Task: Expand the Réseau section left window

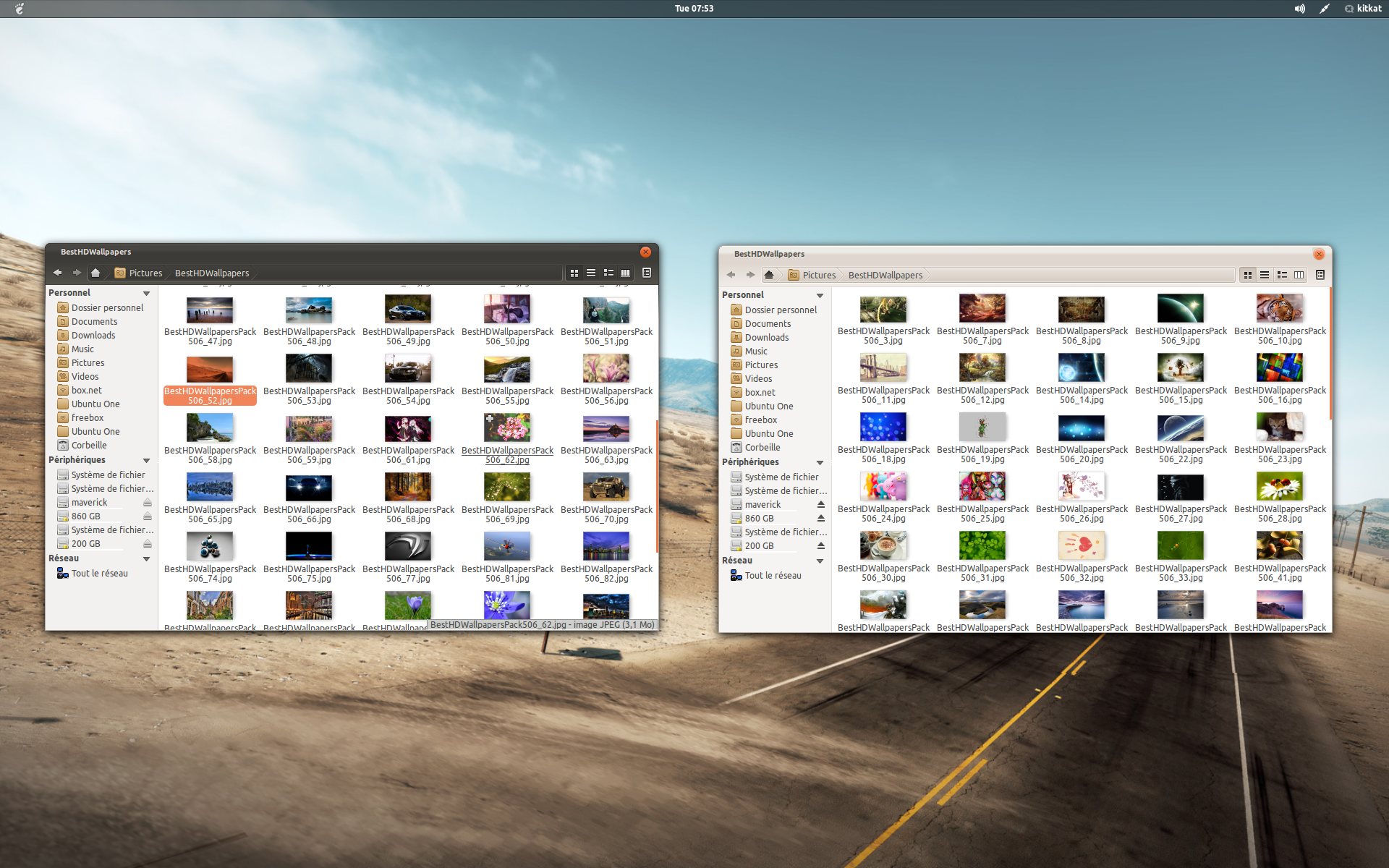Action: point(149,556)
